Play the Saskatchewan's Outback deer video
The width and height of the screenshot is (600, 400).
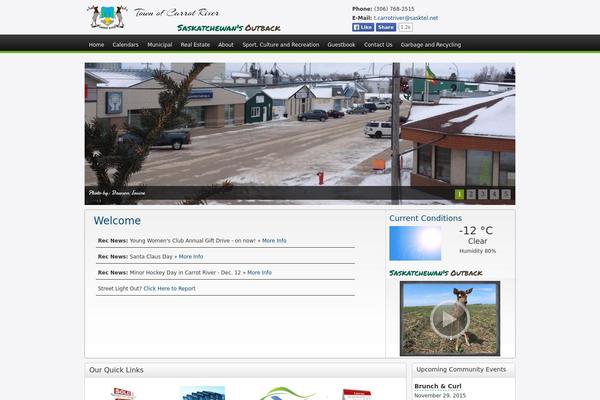coord(450,319)
